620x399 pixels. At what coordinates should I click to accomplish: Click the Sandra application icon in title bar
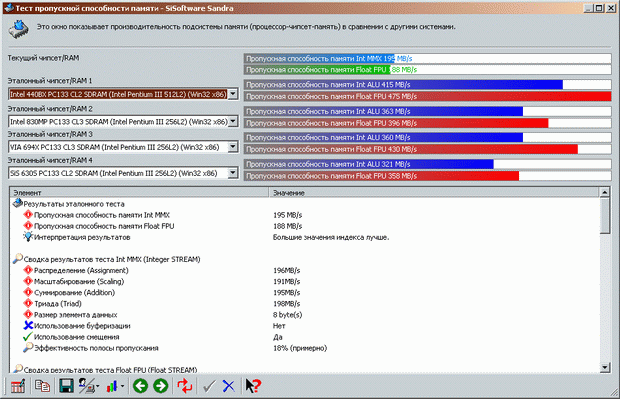[x=8, y=8]
